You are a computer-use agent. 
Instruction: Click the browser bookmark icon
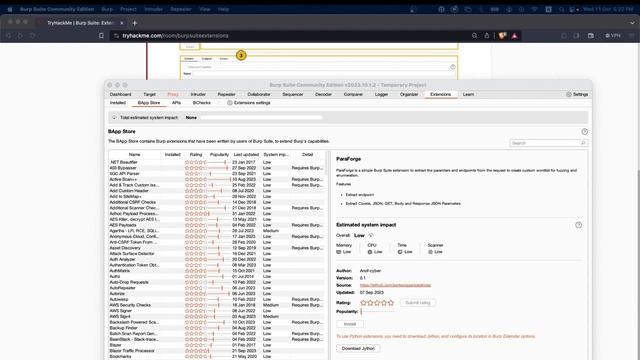101,36
